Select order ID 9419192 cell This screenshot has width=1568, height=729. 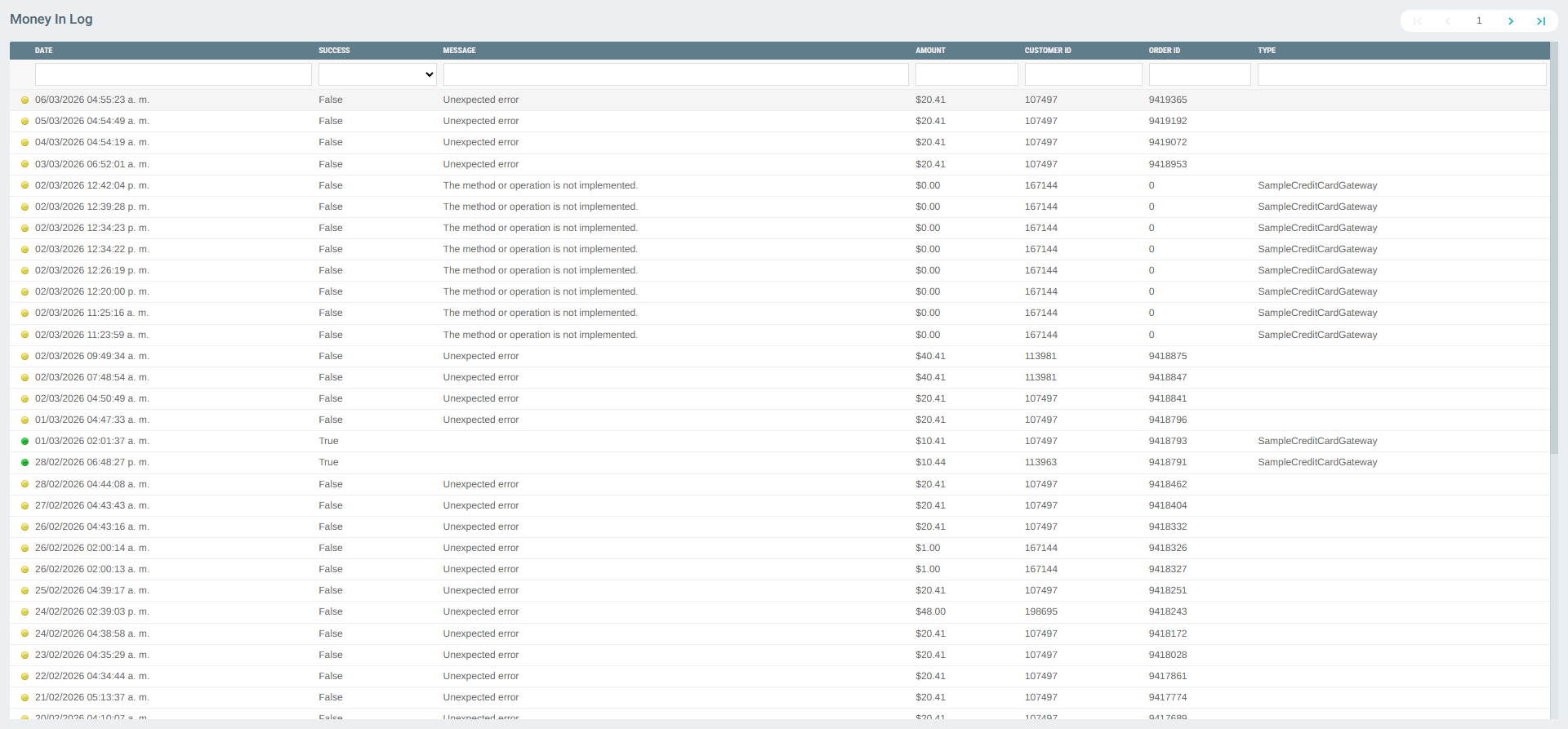pos(1168,121)
